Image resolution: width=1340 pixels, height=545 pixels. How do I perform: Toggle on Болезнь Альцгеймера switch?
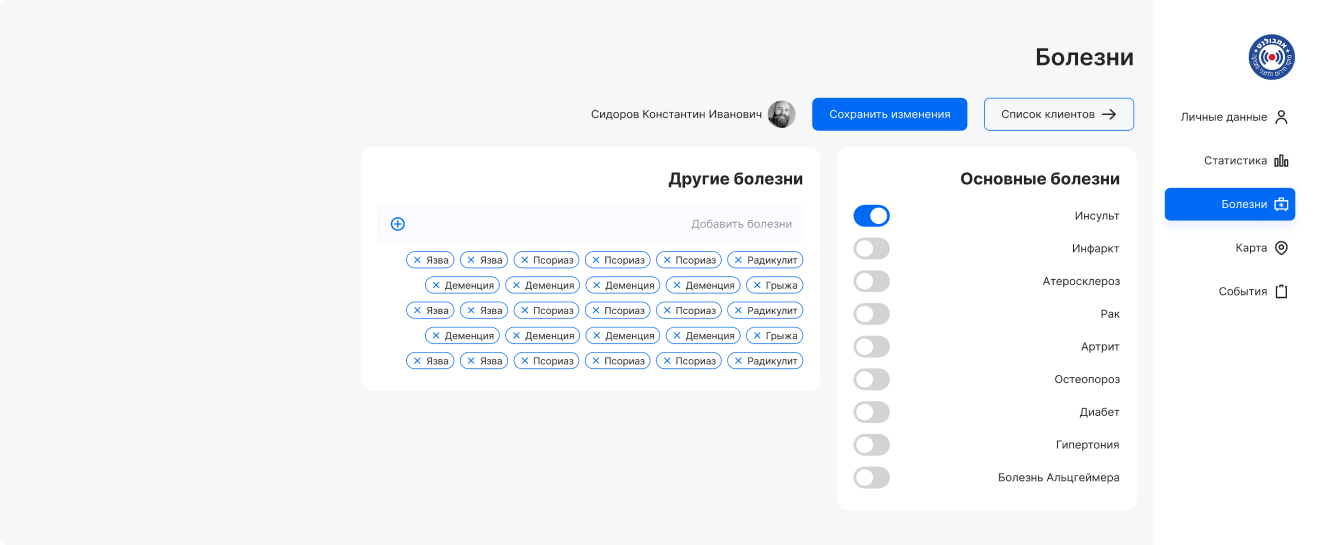pos(871,478)
